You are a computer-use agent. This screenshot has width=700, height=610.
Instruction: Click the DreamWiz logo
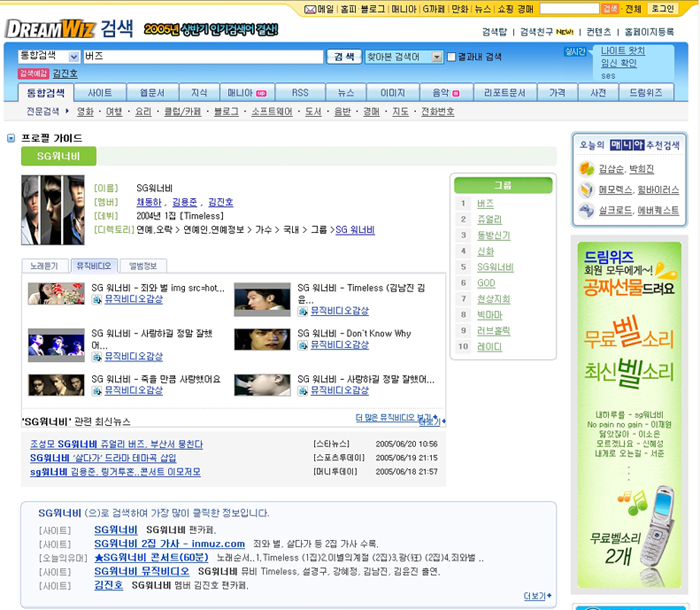[50, 29]
